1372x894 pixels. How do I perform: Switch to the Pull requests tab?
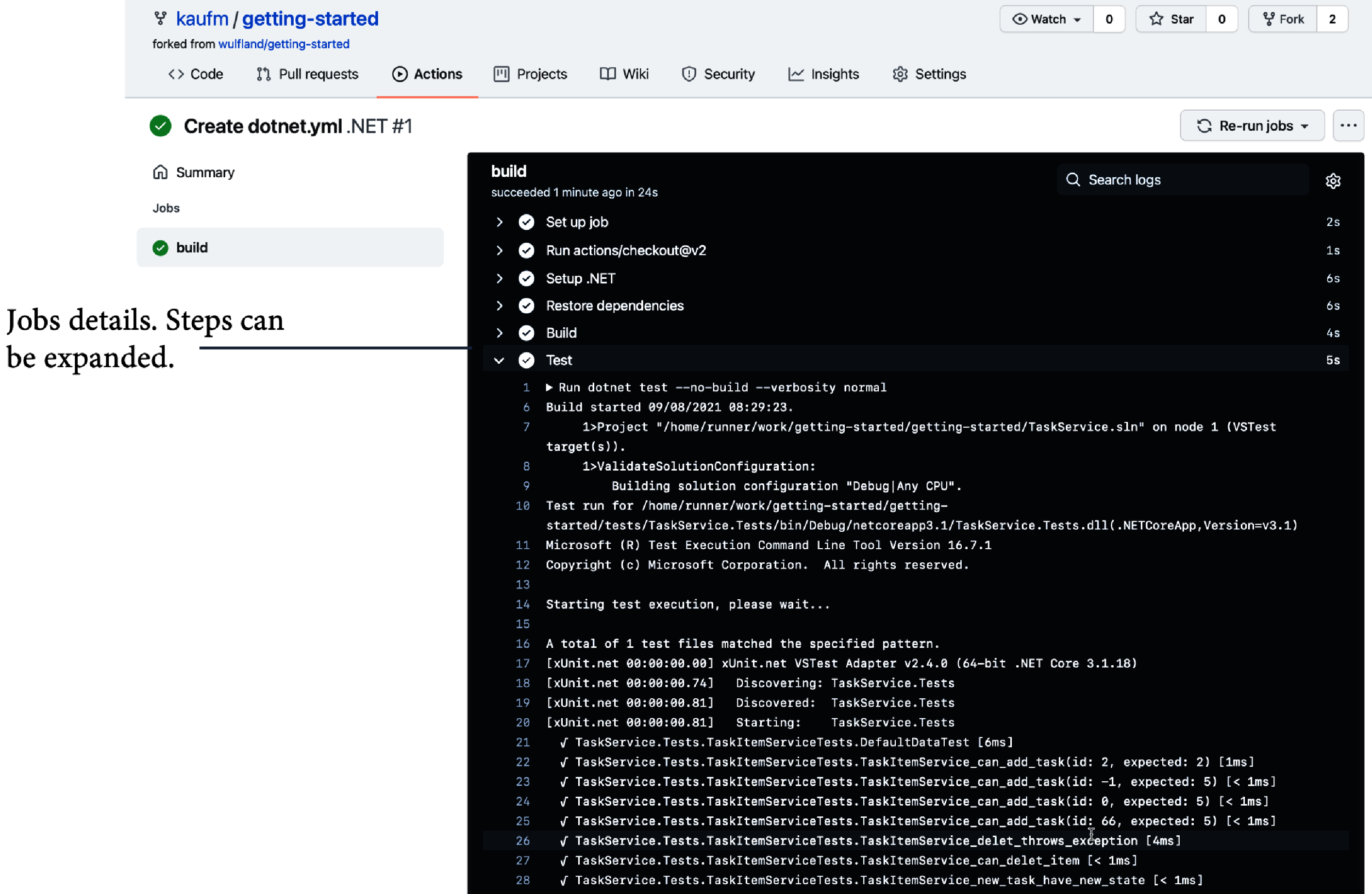click(307, 74)
